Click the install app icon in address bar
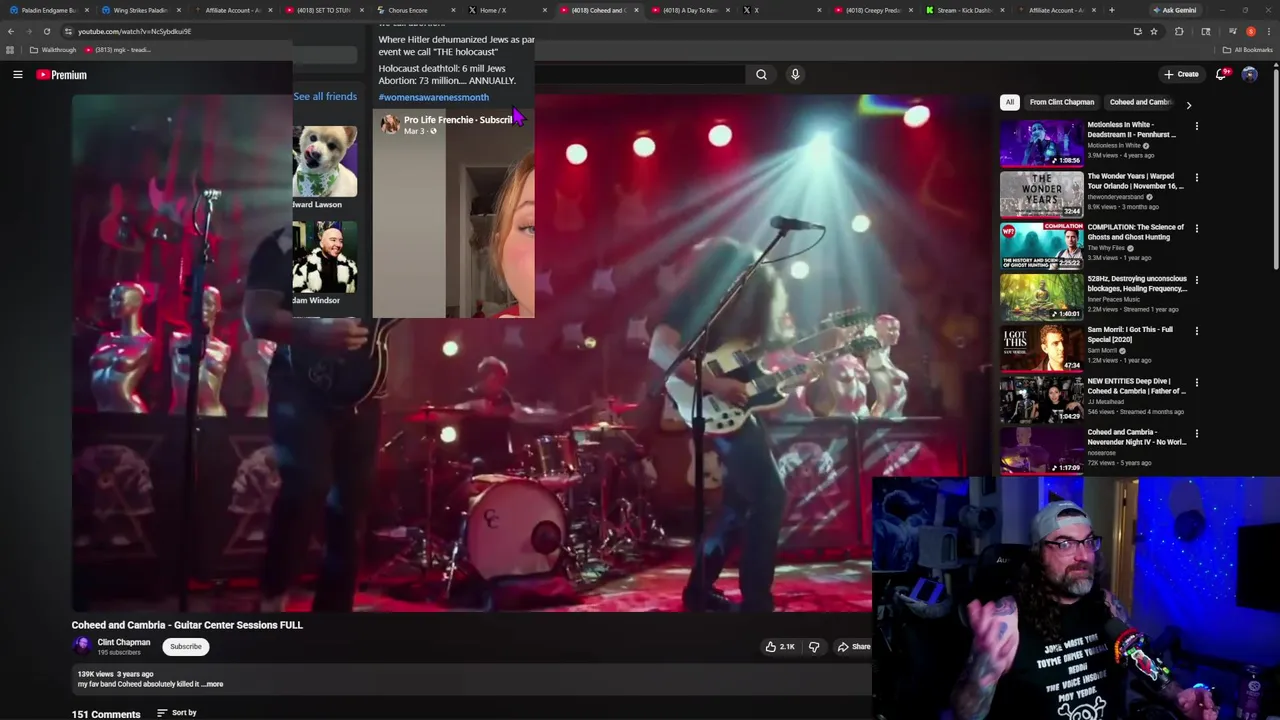Viewport: 1280px width, 720px height. point(1137,31)
